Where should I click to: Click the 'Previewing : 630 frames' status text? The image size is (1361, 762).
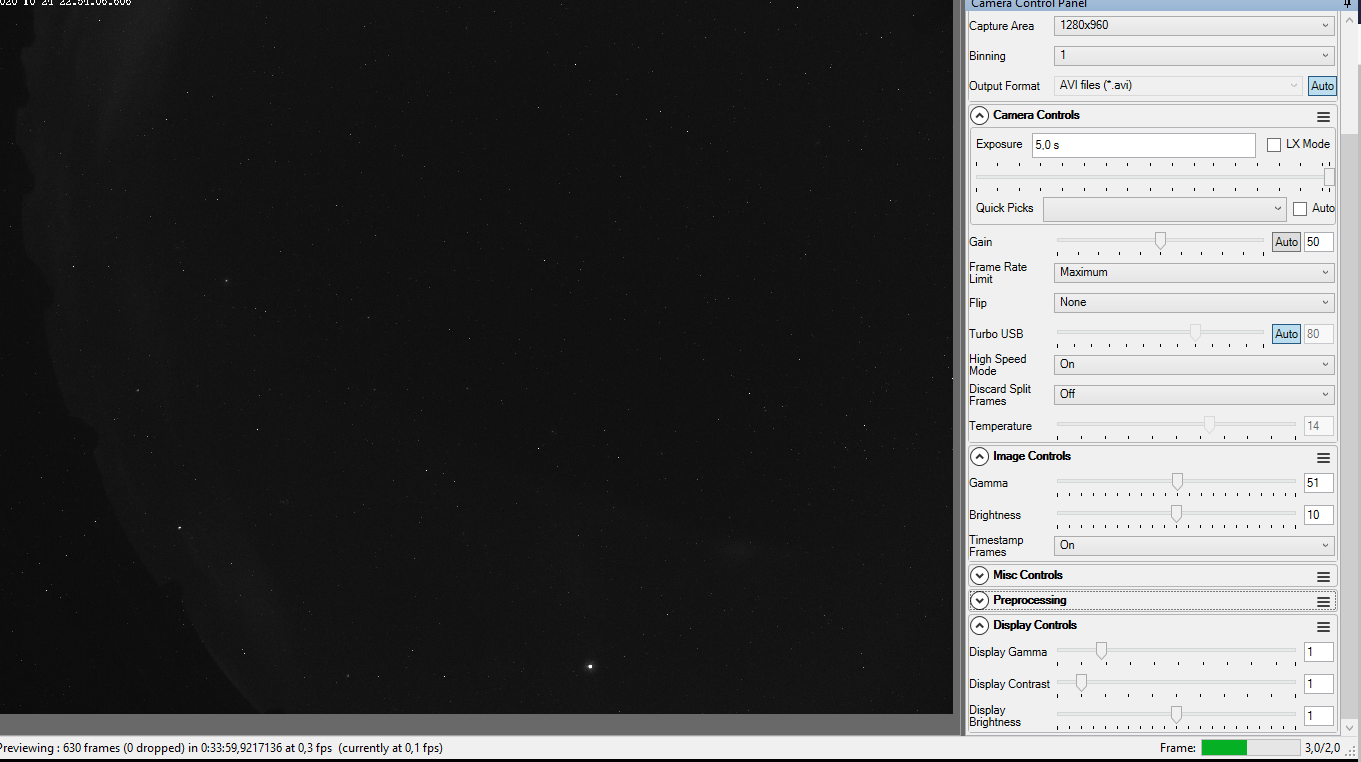221,748
